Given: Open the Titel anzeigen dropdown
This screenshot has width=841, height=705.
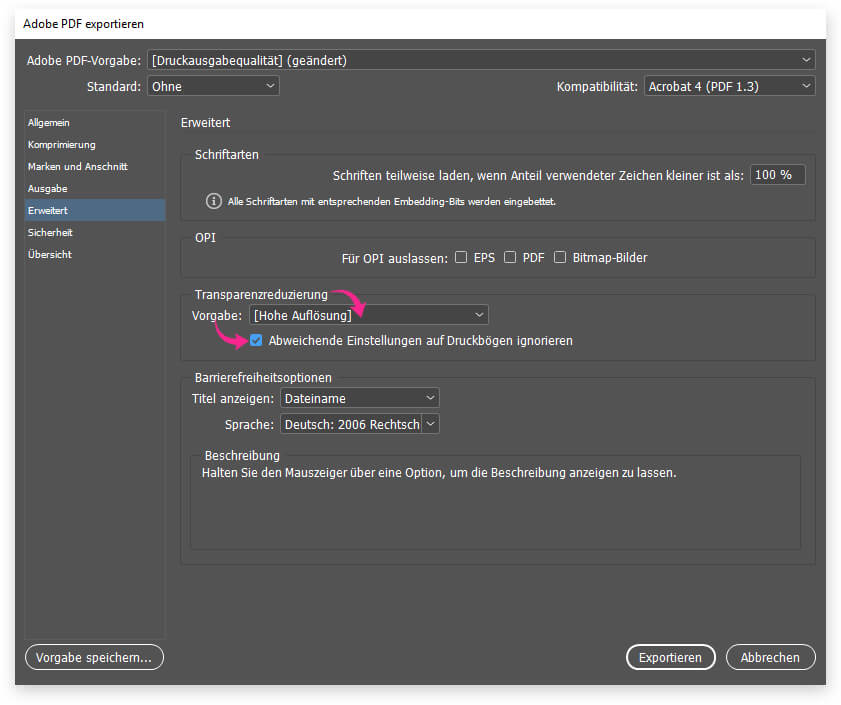Looking at the screenshot, I should (x=359, y=397).
